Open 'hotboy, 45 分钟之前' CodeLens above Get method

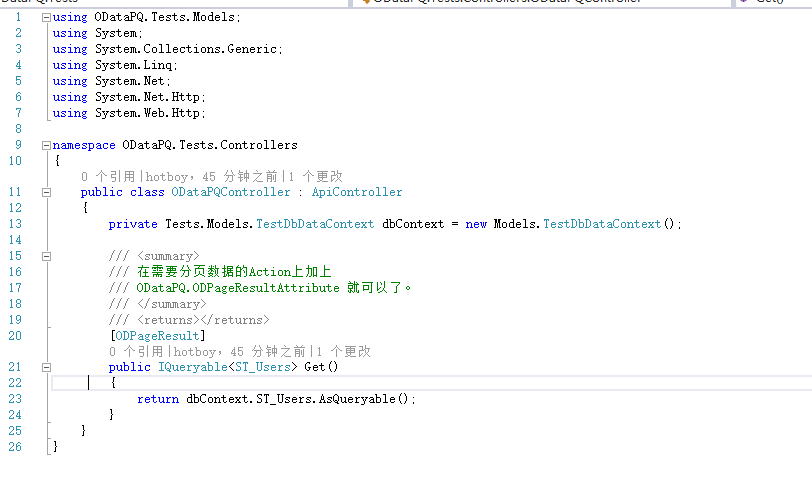(x=239, y=352)
